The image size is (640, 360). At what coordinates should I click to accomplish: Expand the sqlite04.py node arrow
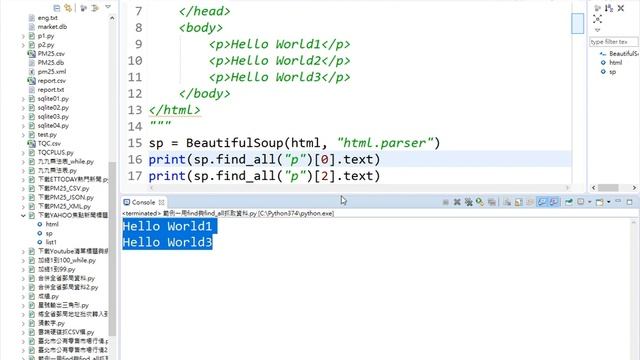[x=23, y=126]
